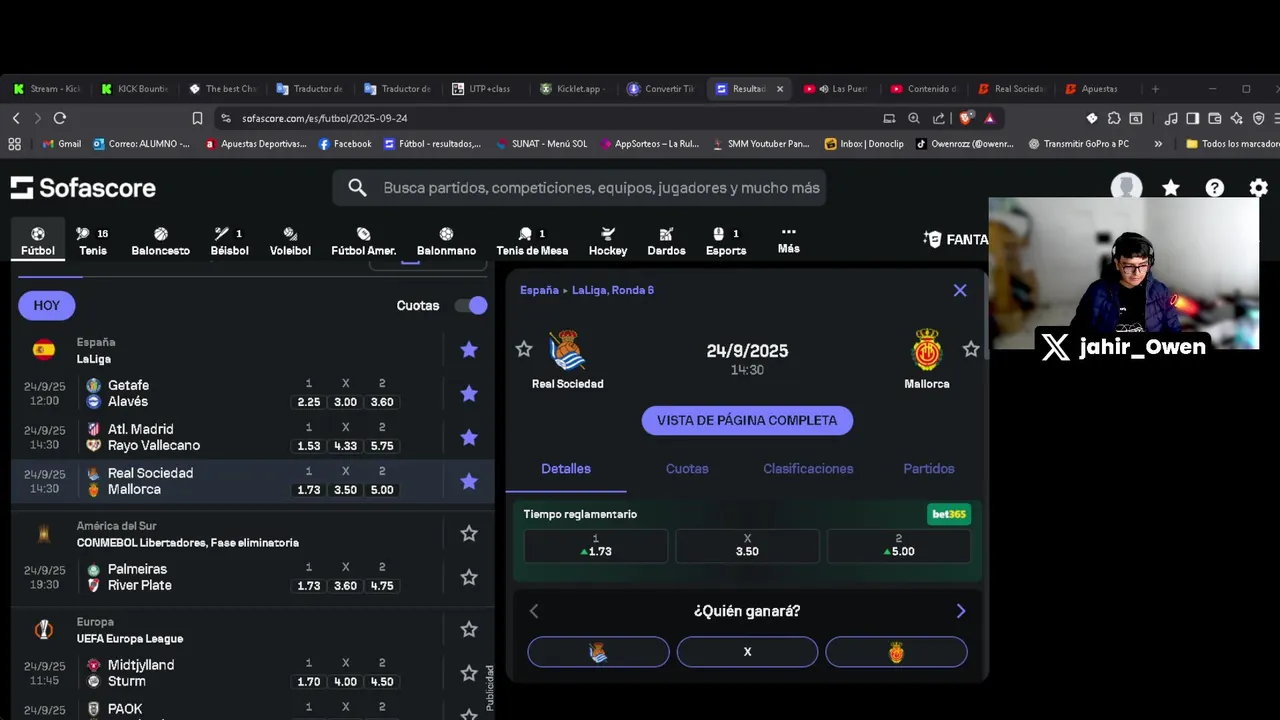Image resolution: width=1280 pixels, height=720 pixels.
Task: Toggle favorite star for UEFA Europa League
Action: pos(469,629)
